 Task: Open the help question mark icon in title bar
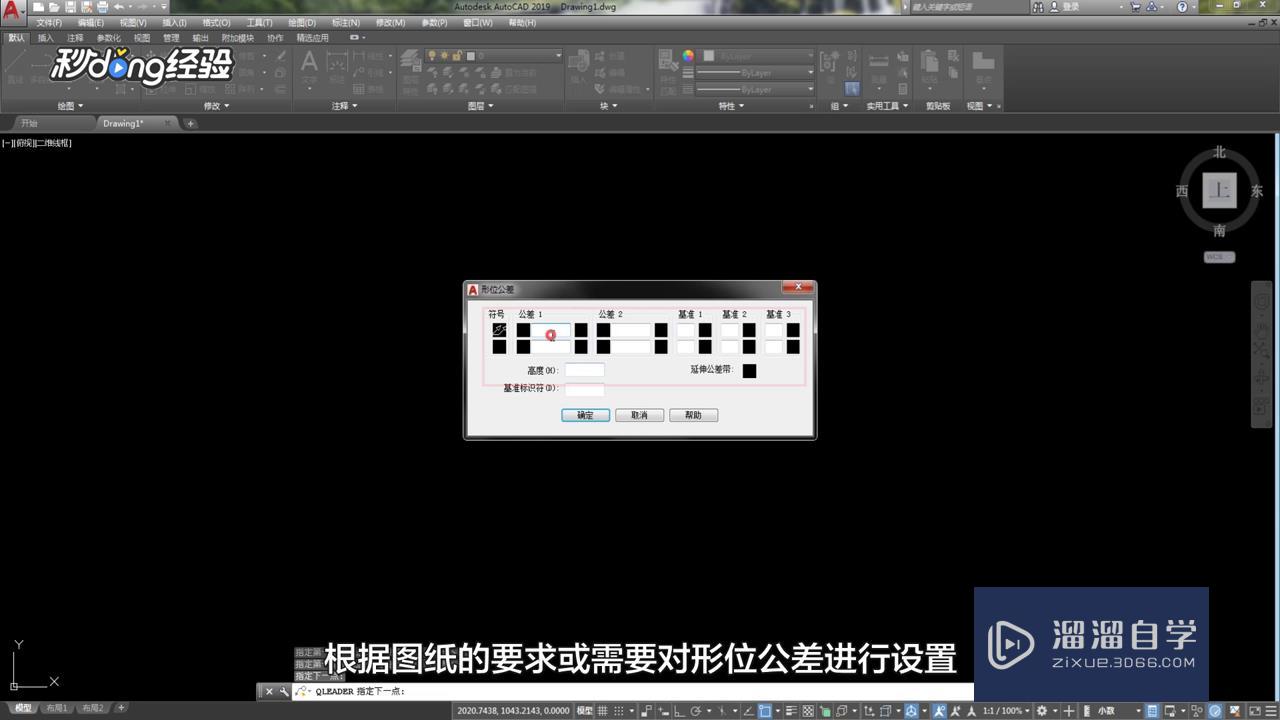1183,6
